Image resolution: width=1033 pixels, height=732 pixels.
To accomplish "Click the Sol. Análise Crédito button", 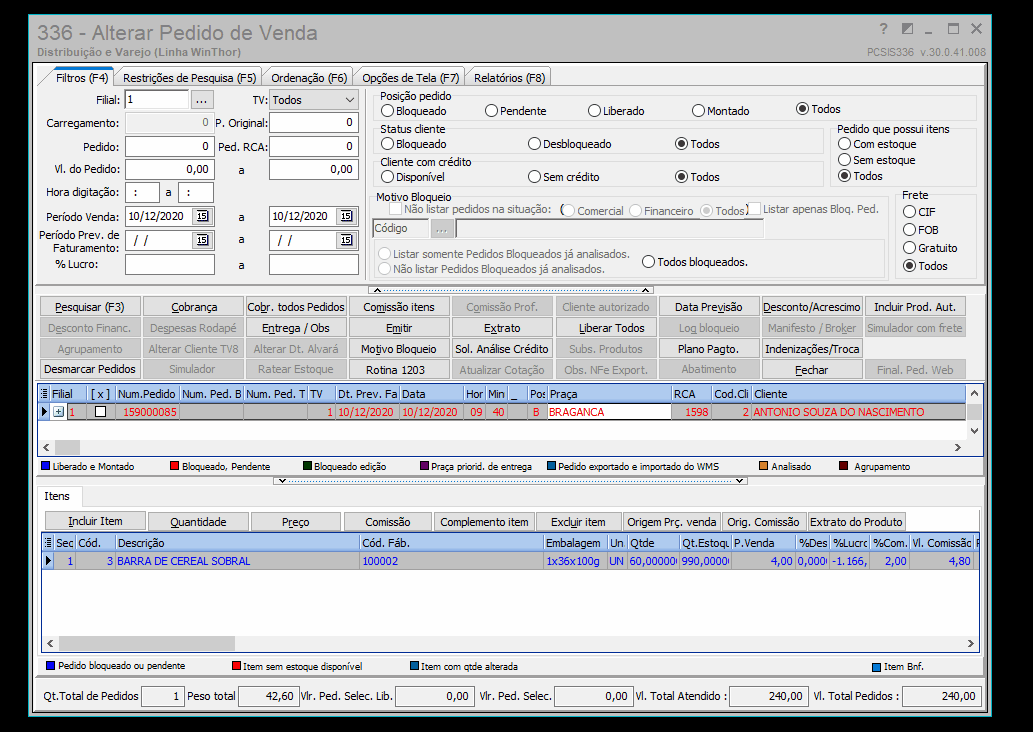I will coord(502,349).
